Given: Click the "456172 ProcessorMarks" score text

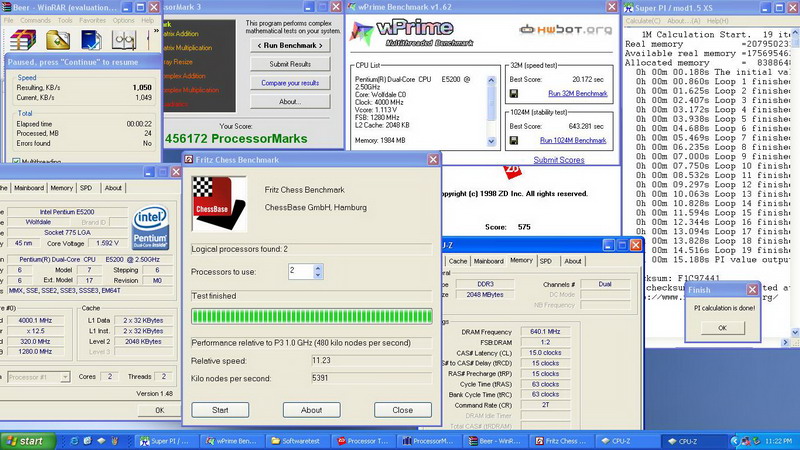Looking at the screenshot, I should pyautogui.click(x=236, y=139).
